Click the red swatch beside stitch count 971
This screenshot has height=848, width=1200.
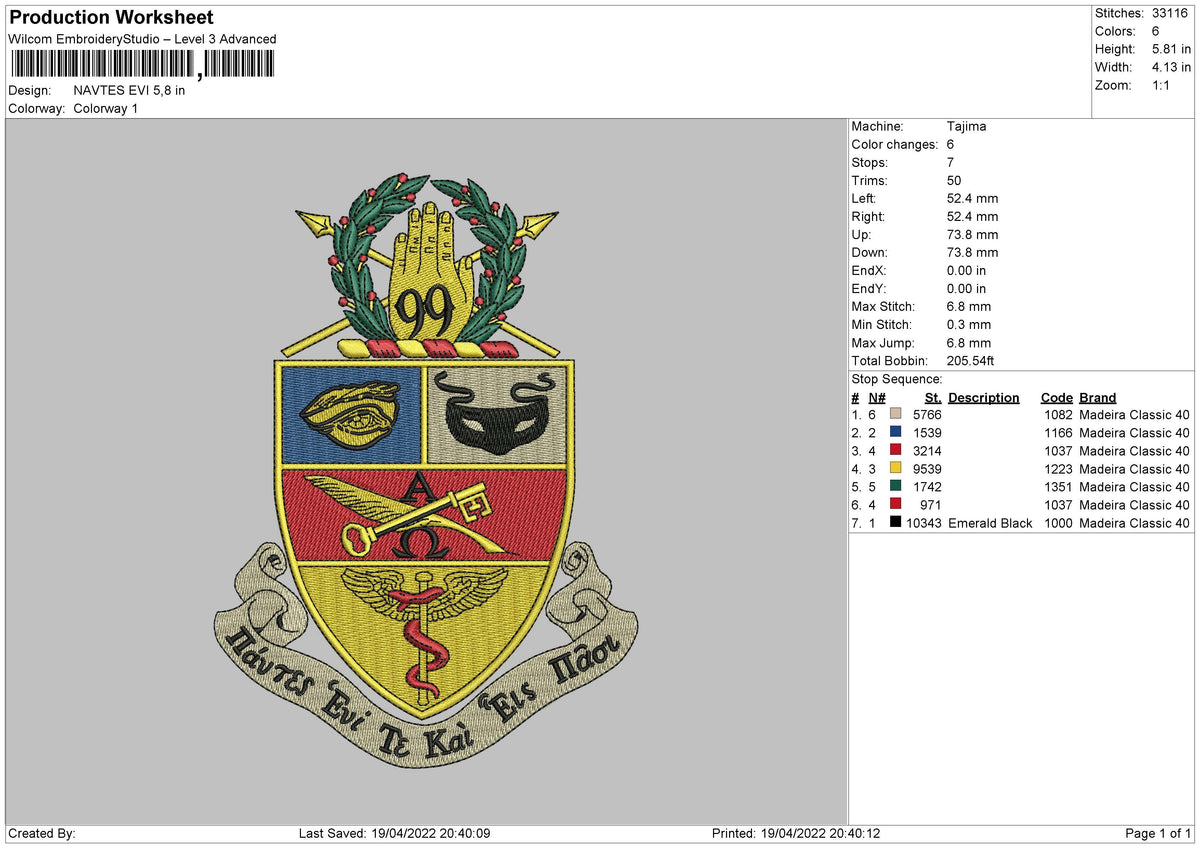coord(895,504)
